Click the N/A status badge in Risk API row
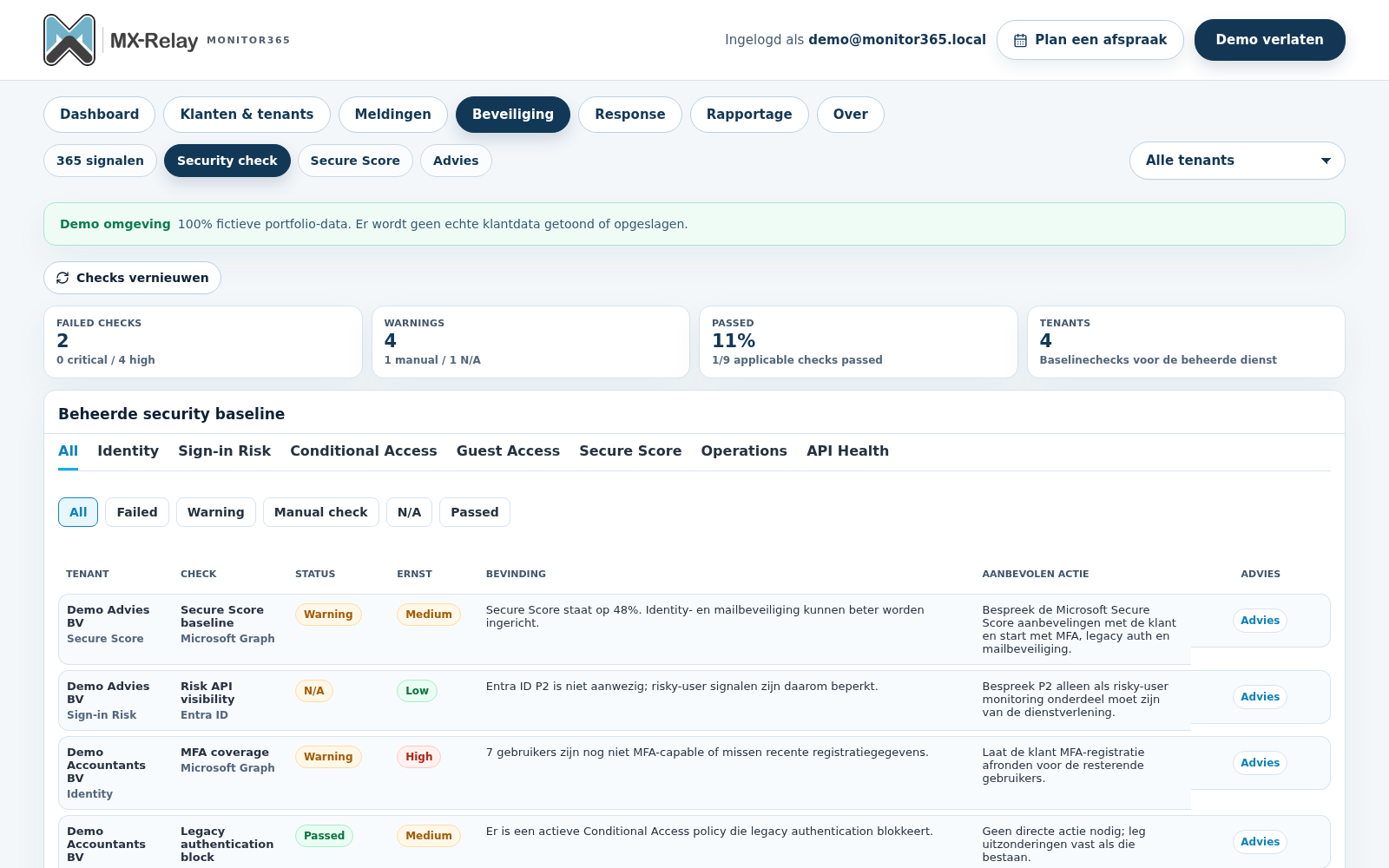The height and width of the screenshot is (868, 1389). point(314,691)
